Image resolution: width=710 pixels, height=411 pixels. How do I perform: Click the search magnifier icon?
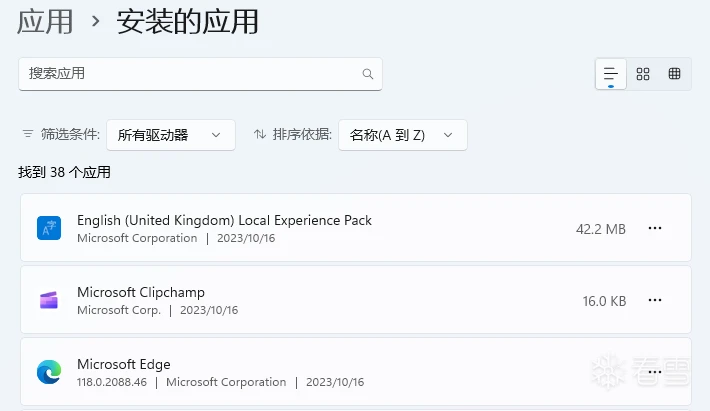368,74
